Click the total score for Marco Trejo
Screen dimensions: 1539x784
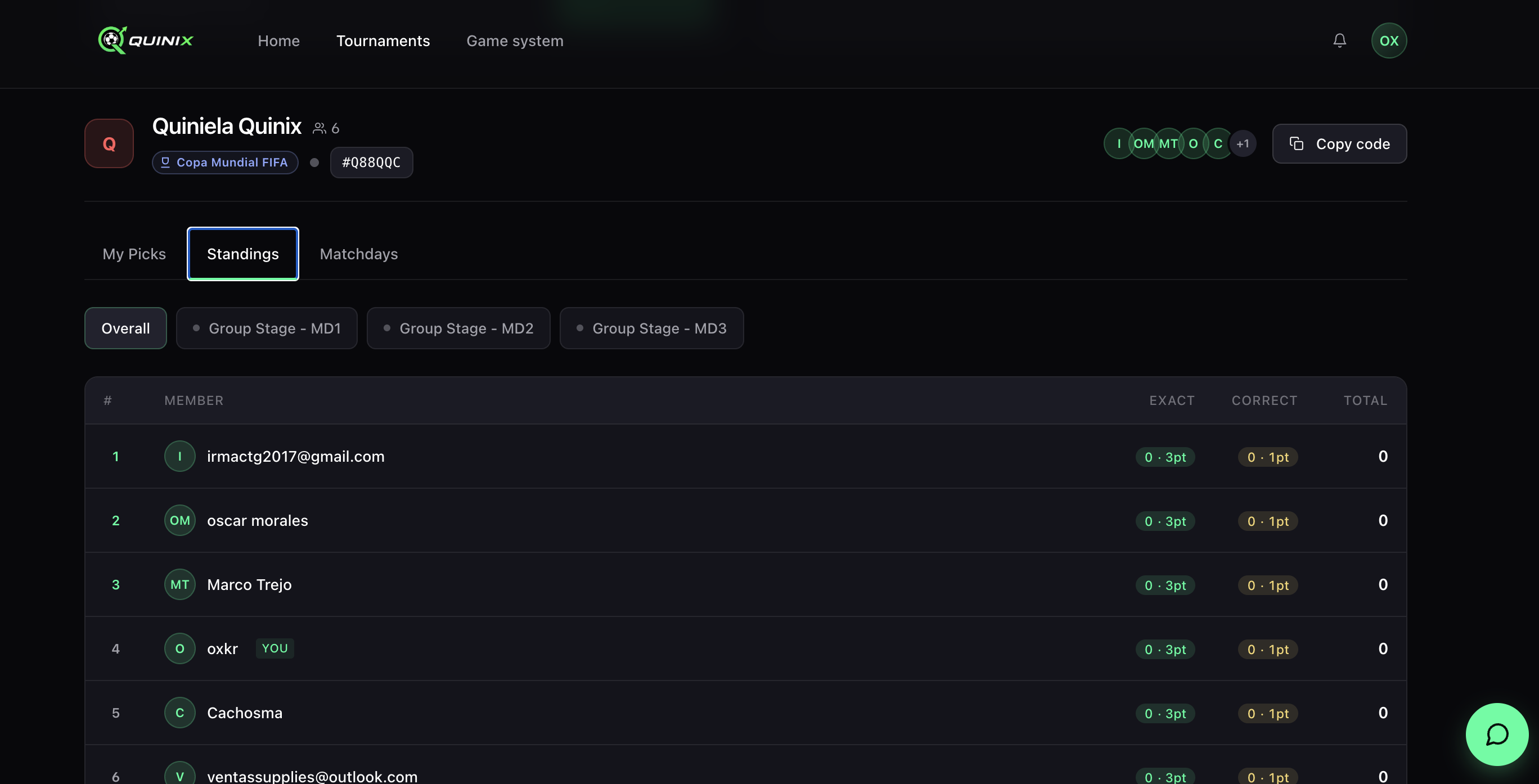[x=1383, y=584]
